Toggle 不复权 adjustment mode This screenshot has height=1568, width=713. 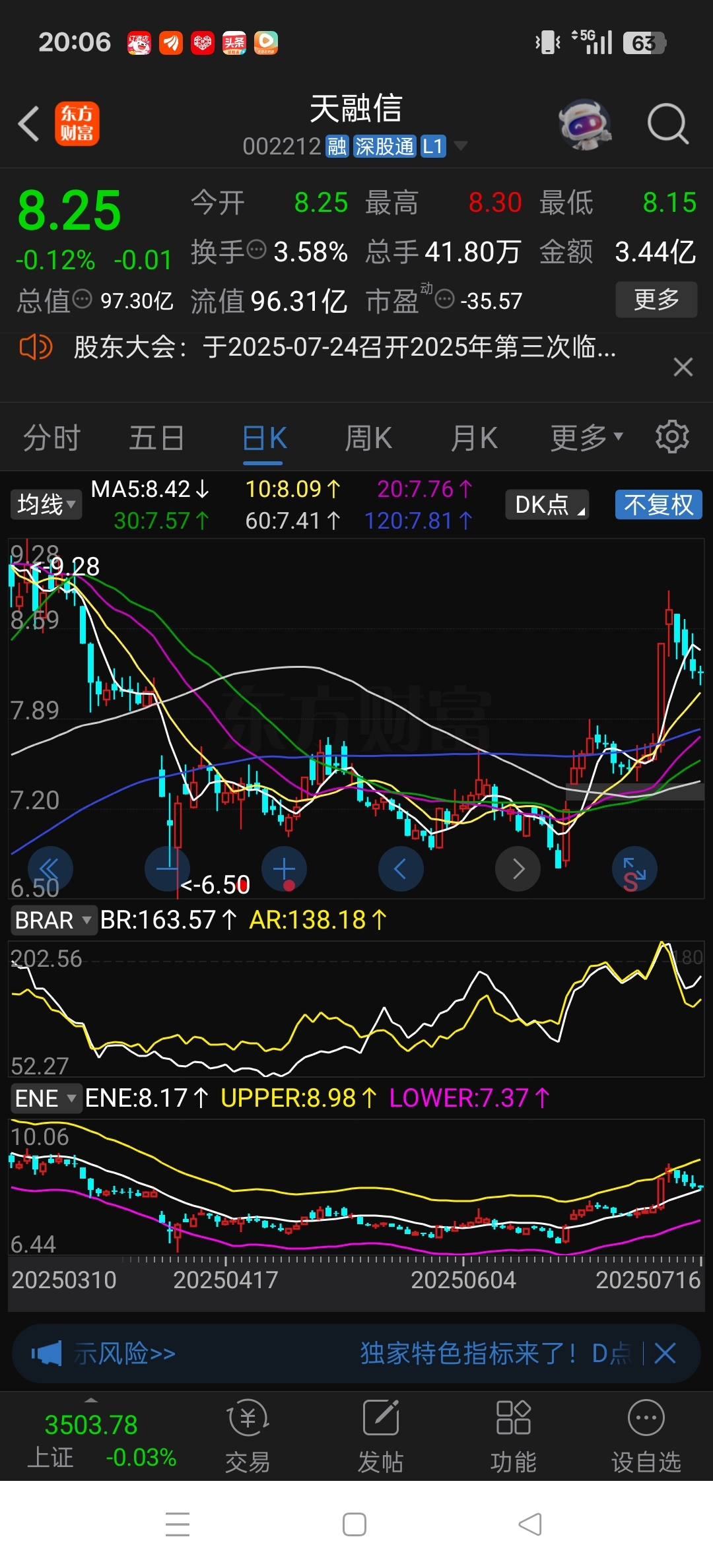(659, 505)
